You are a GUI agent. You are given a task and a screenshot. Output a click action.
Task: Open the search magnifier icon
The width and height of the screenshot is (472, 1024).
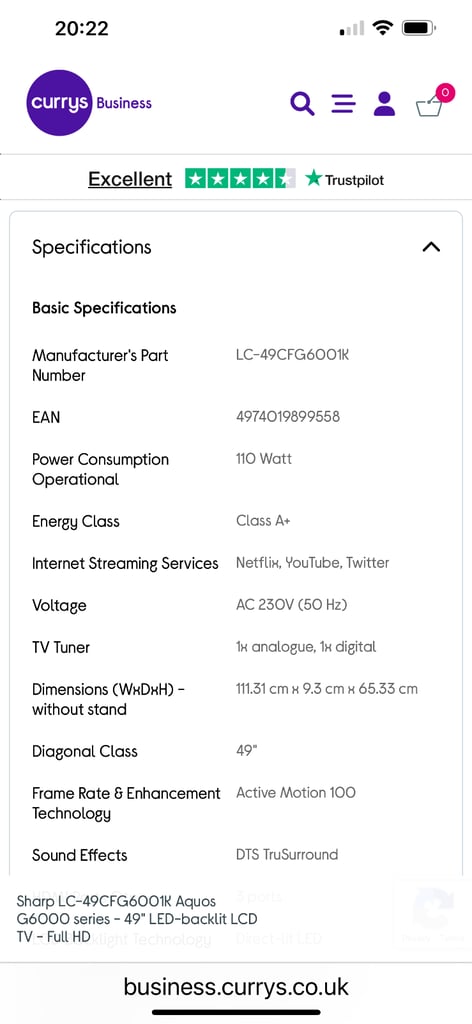(302, 104)
